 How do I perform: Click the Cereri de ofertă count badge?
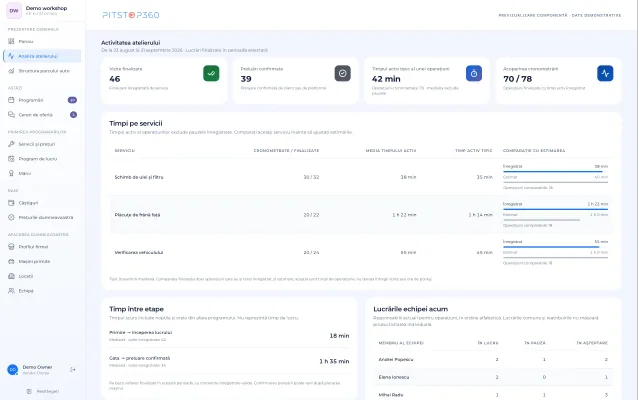coord(73,115)
